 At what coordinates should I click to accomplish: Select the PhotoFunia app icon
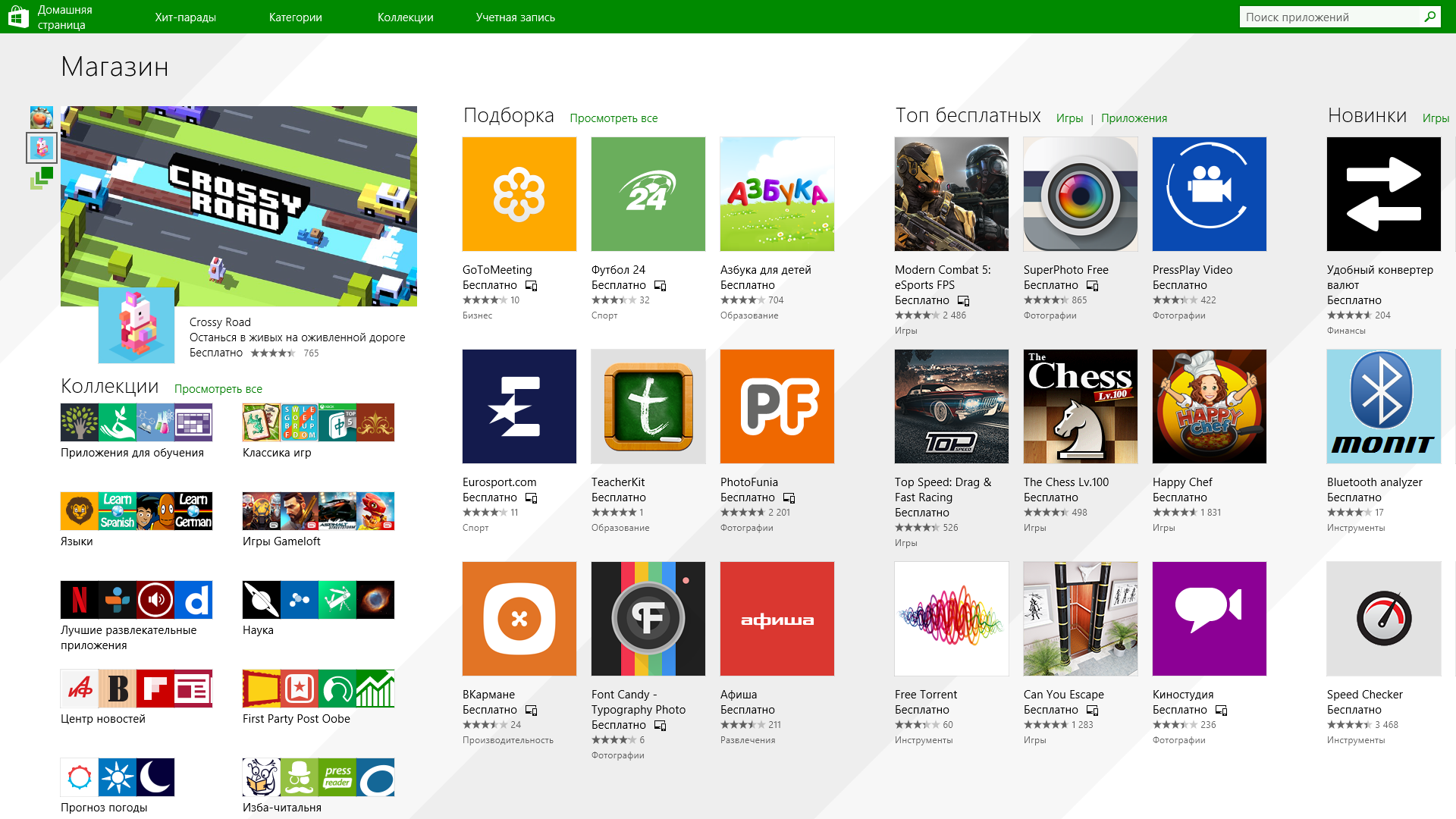777,406
